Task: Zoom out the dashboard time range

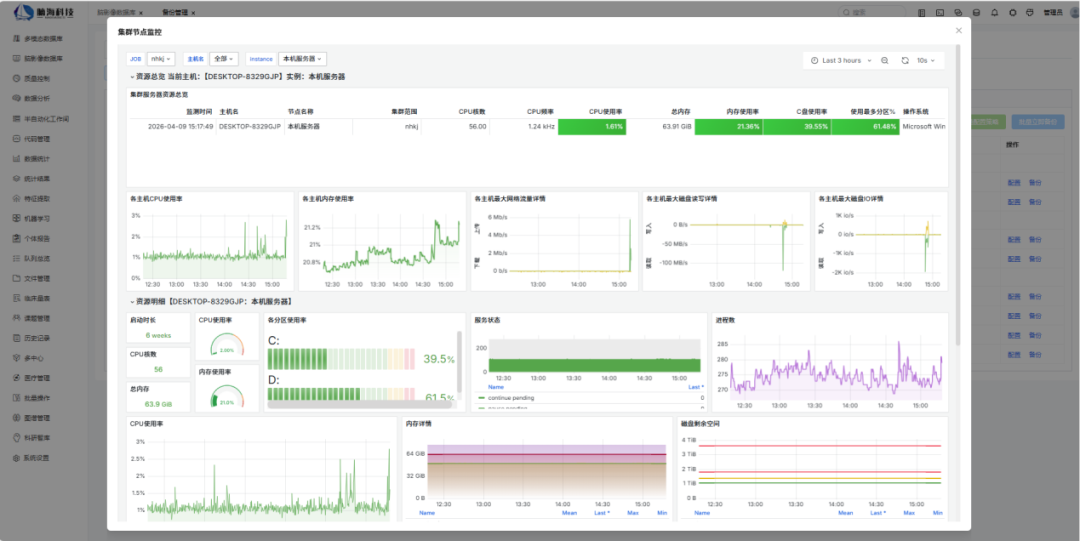Action: point(885,61)
